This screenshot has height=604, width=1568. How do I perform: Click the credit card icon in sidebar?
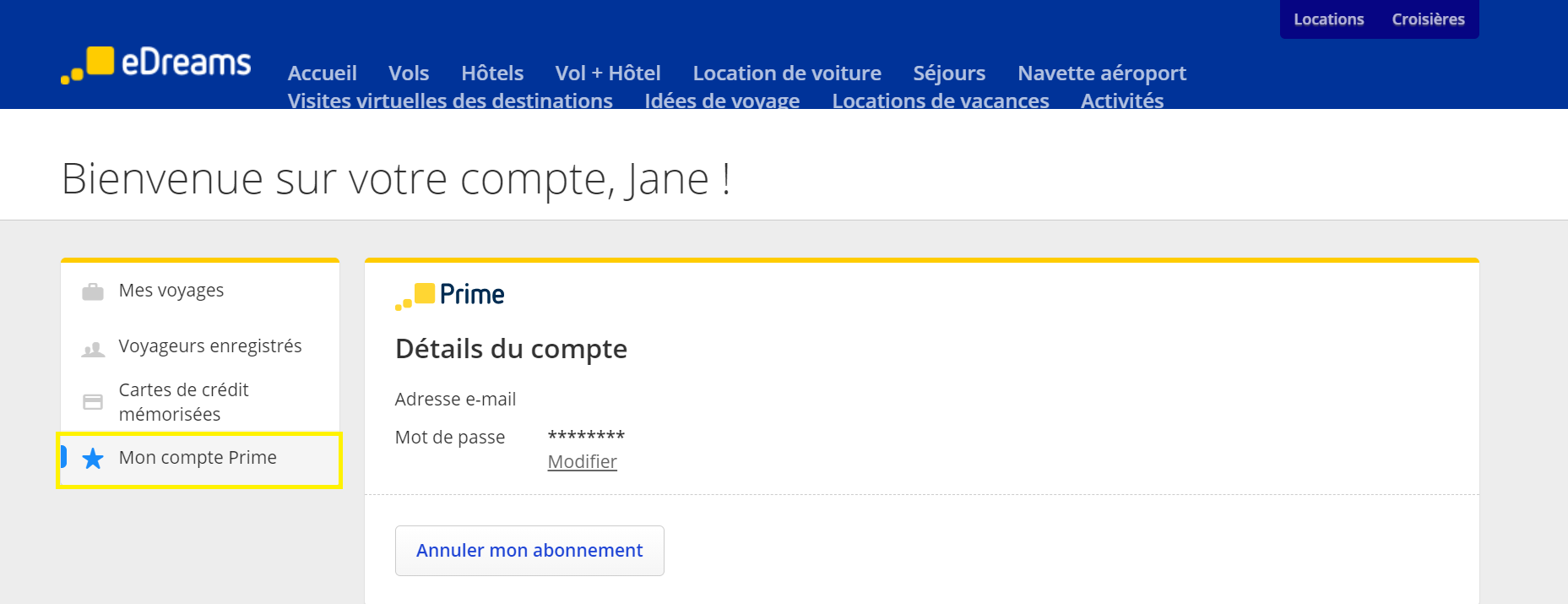(93, 402)
